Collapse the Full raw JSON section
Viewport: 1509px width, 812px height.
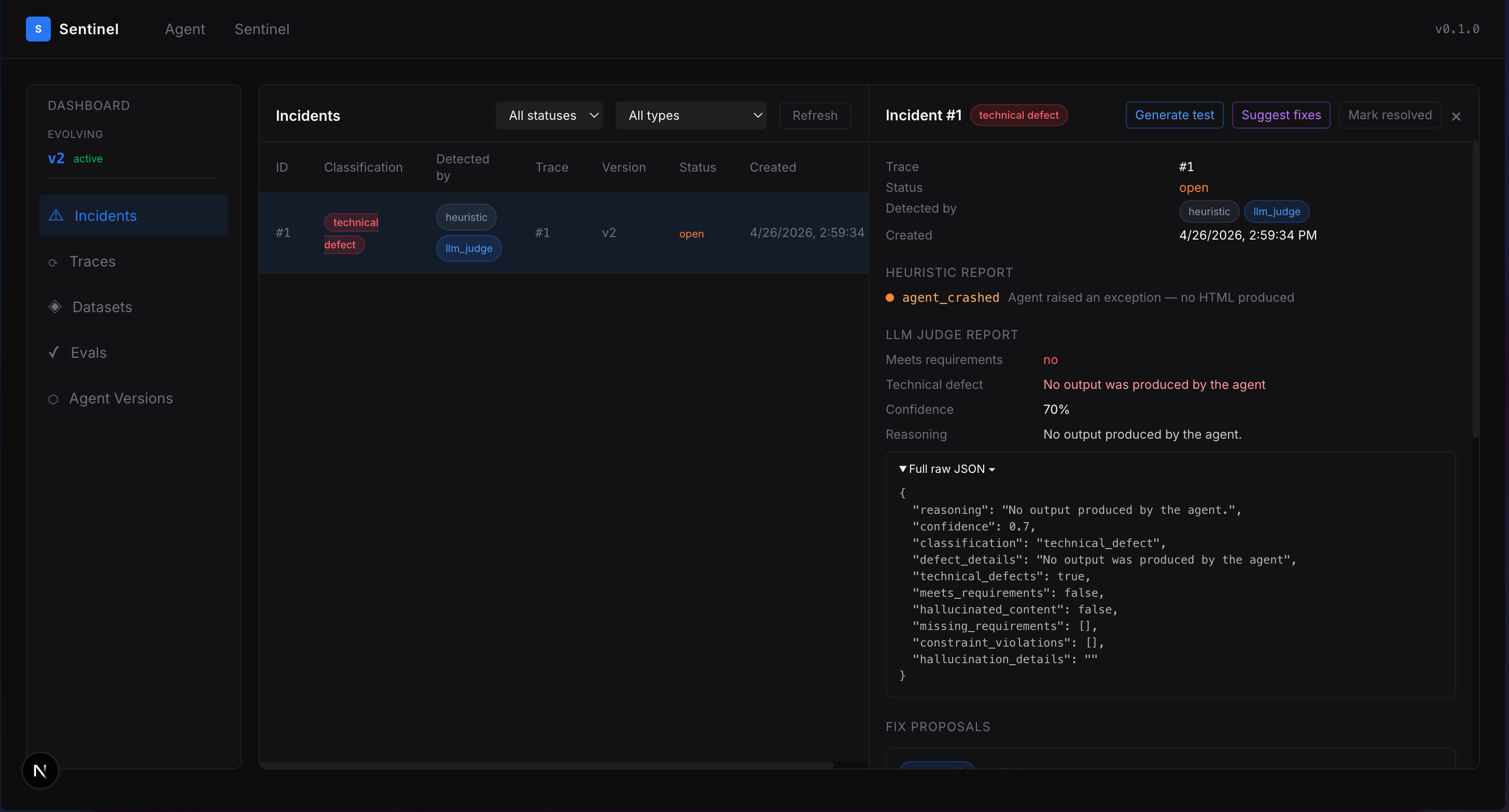(x=946, y=469)
